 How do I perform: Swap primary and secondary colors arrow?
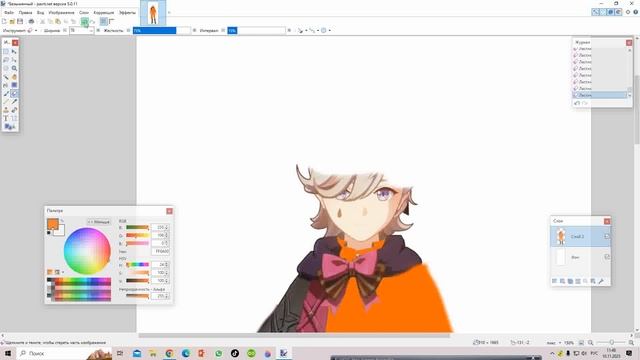click(x=62, y=221)
